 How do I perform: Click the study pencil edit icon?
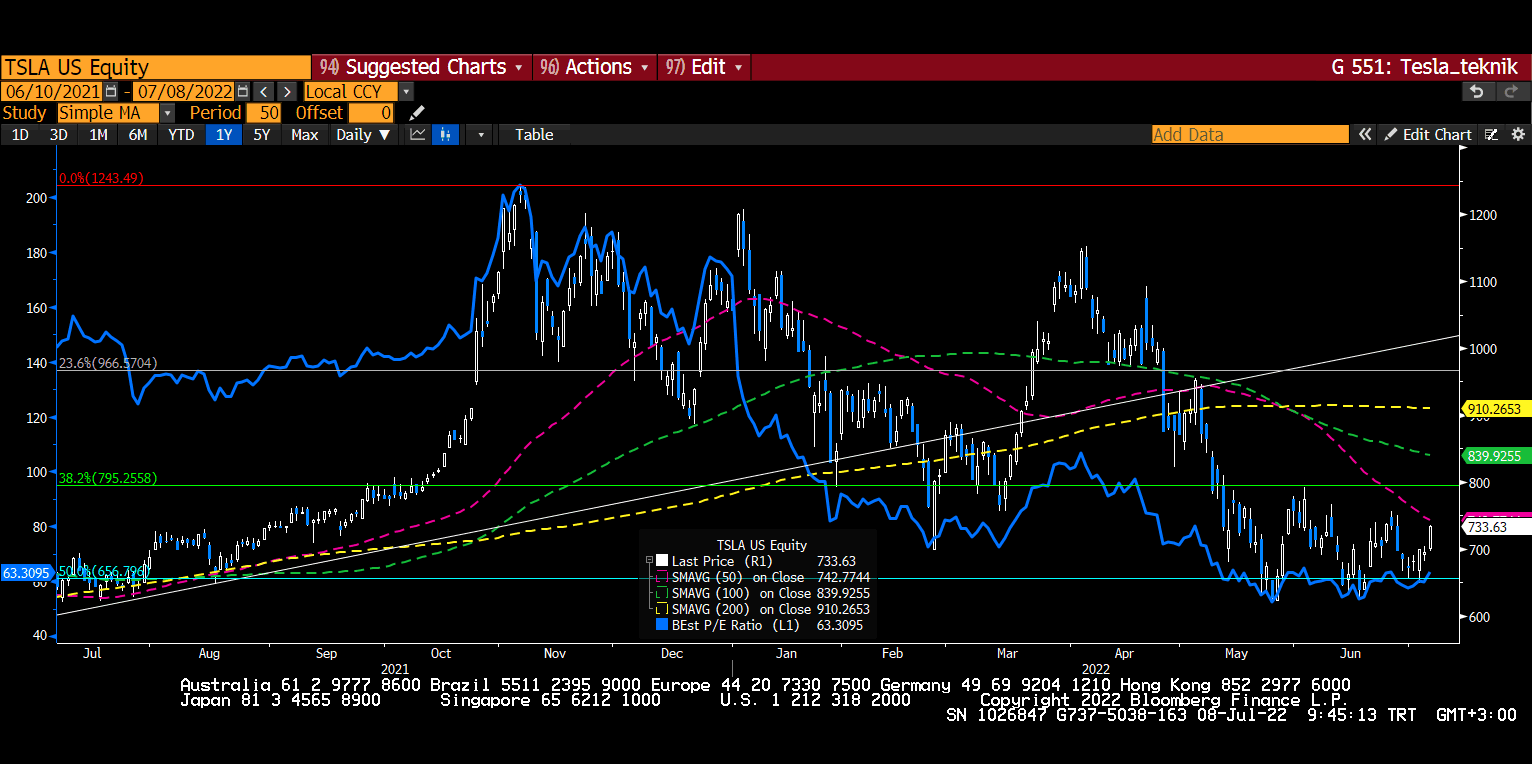(x=417, y=113)
